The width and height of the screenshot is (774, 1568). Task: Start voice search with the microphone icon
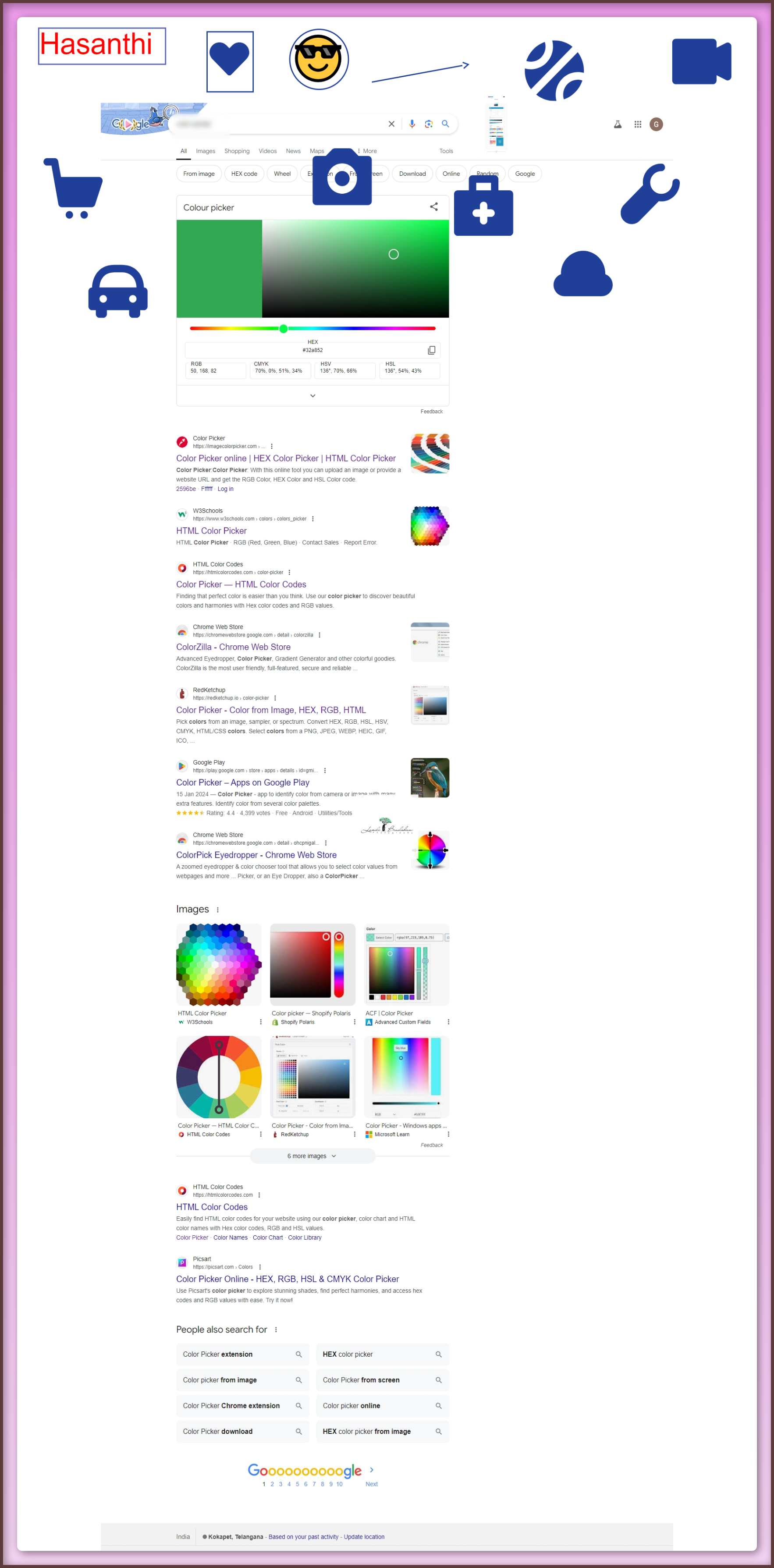click(x=412, y=124)
